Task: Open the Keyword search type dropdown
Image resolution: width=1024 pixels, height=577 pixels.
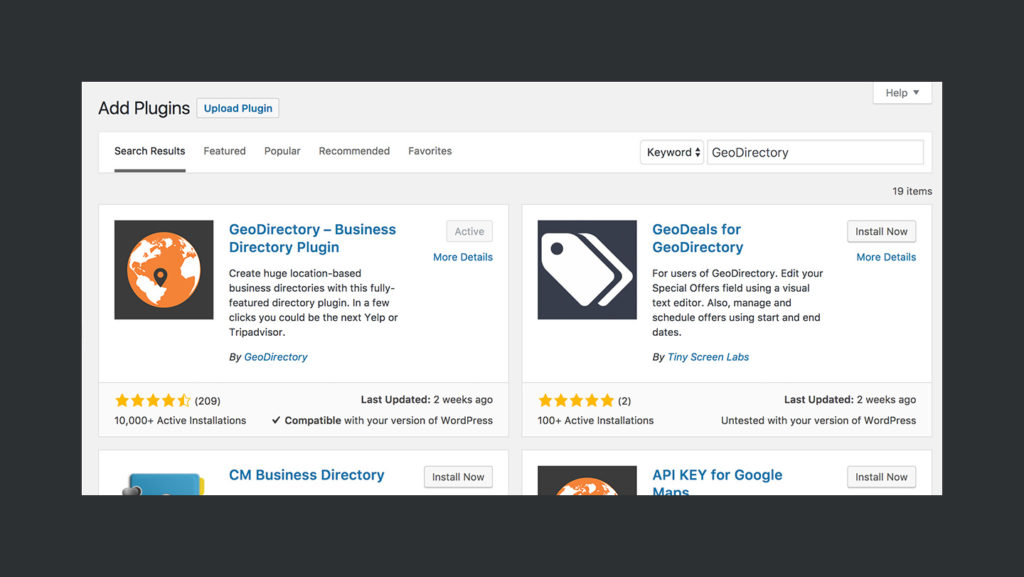Action: [x=671, y=151]
